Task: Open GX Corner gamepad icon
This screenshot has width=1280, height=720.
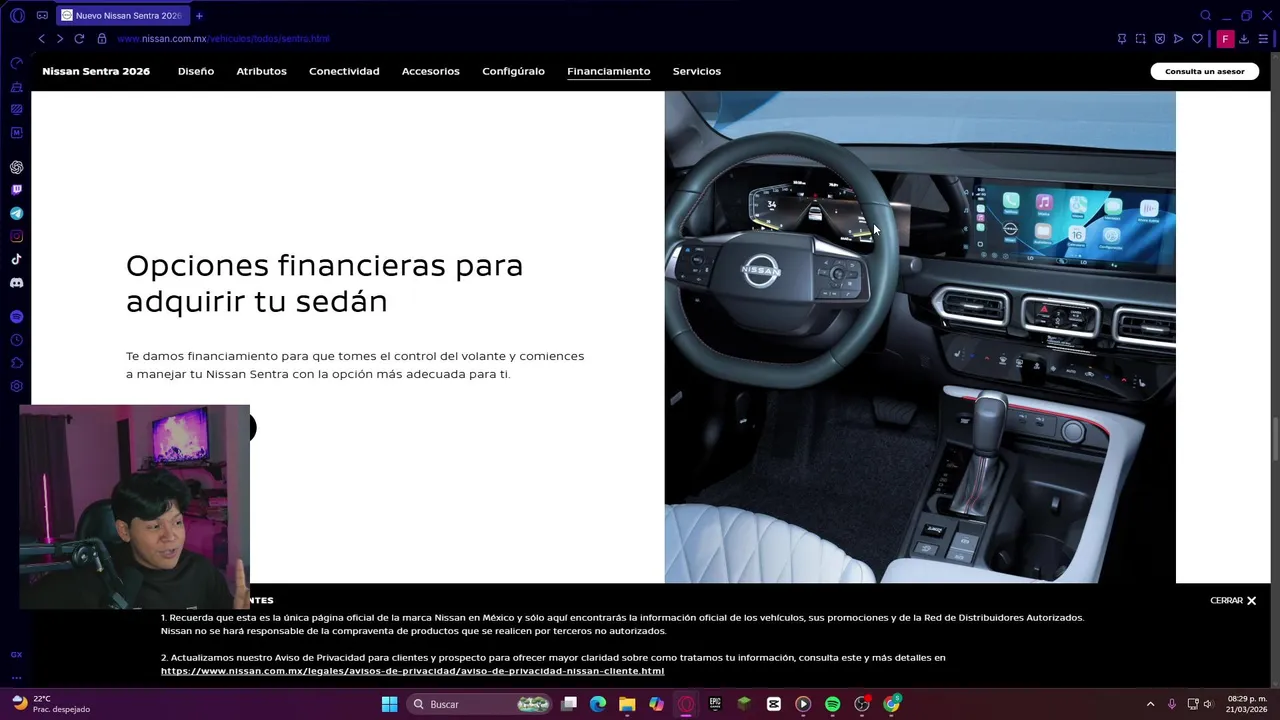Action: [42, 15]
